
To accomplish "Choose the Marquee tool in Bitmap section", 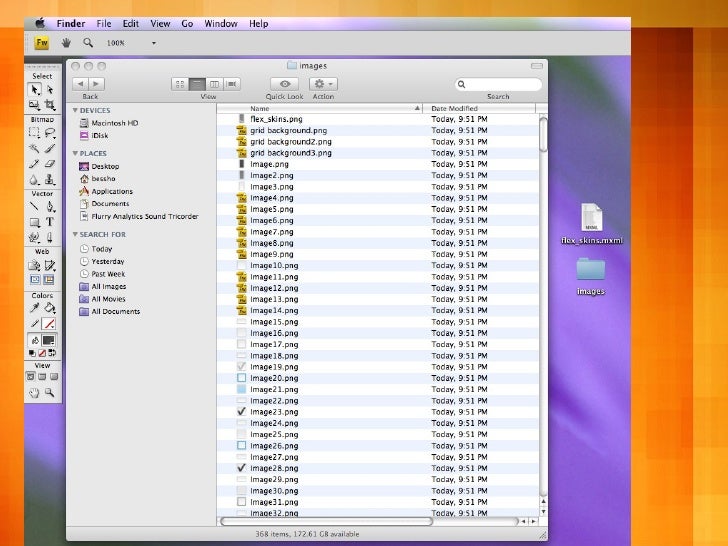I will click(x=35, y=132).
